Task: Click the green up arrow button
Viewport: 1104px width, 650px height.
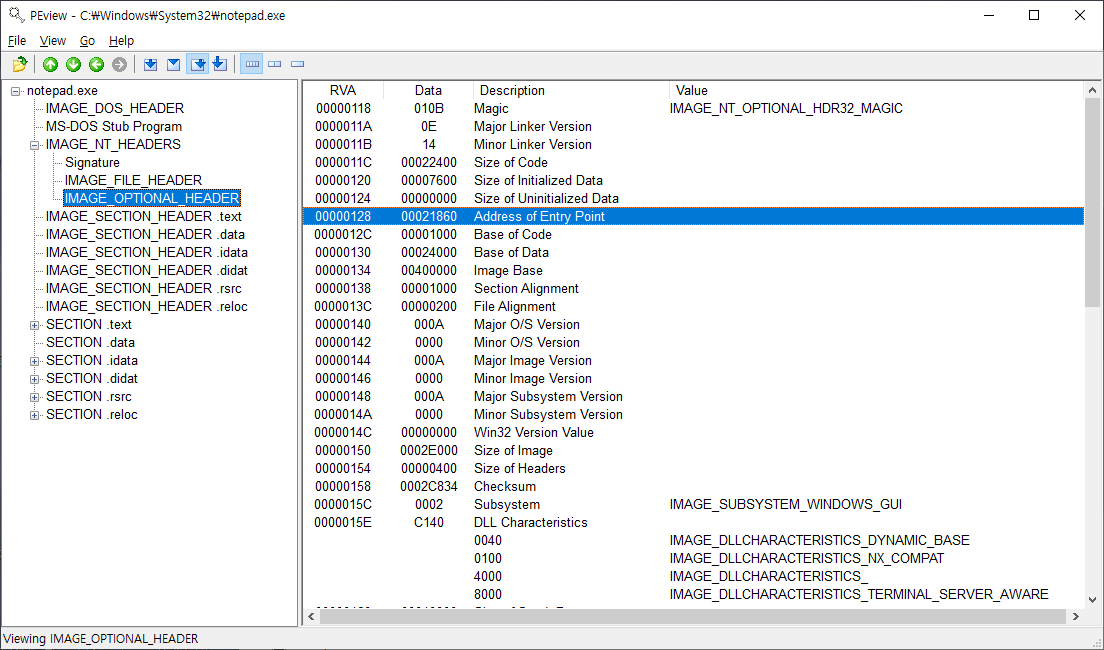Action: click(x=50, y=64)
